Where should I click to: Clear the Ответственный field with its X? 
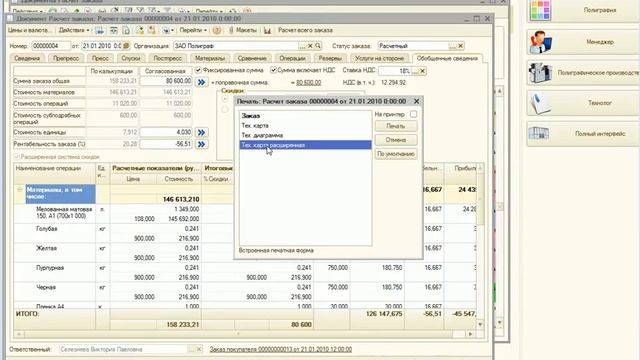(x=199, y=349)
